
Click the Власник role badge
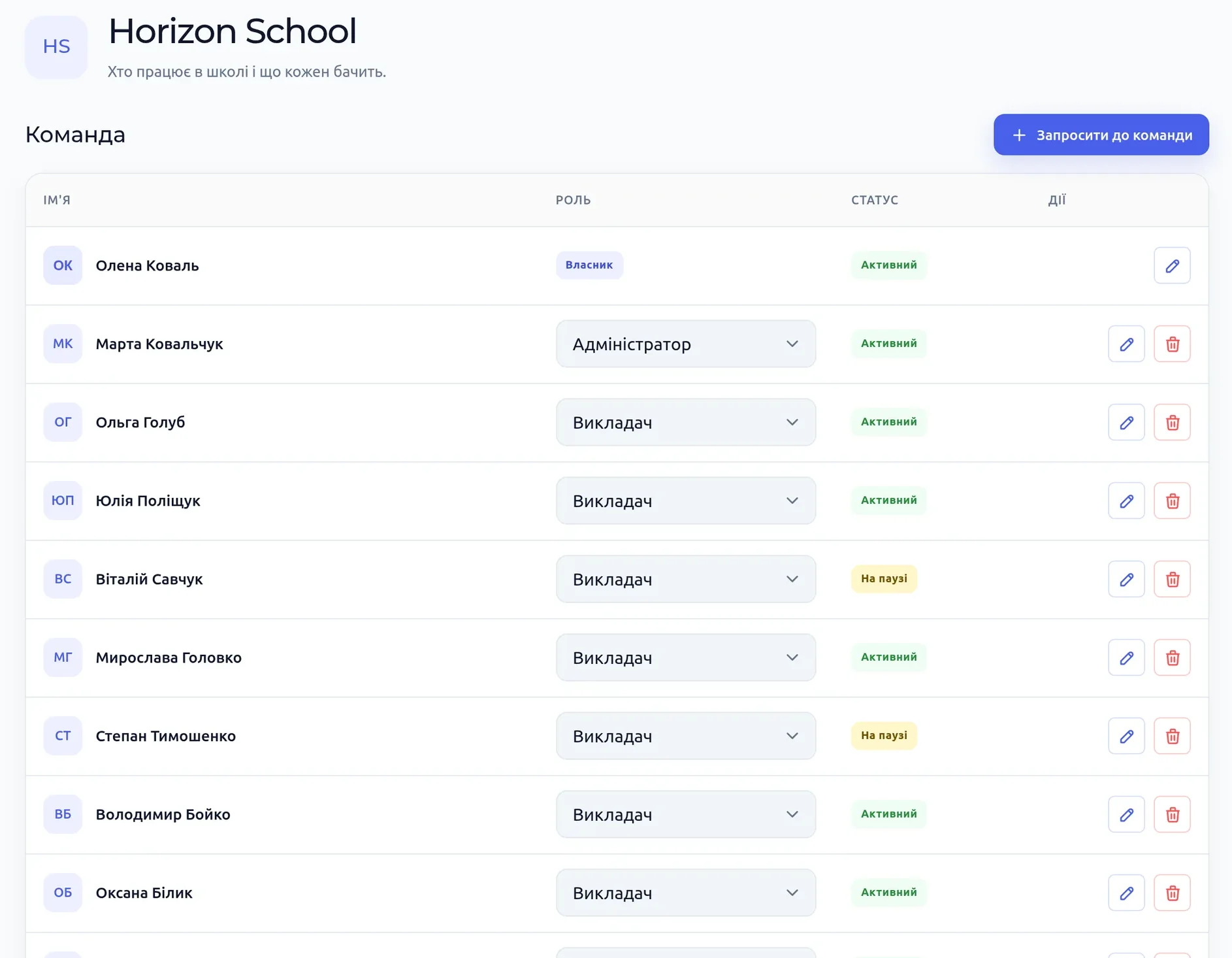[589, 265]
